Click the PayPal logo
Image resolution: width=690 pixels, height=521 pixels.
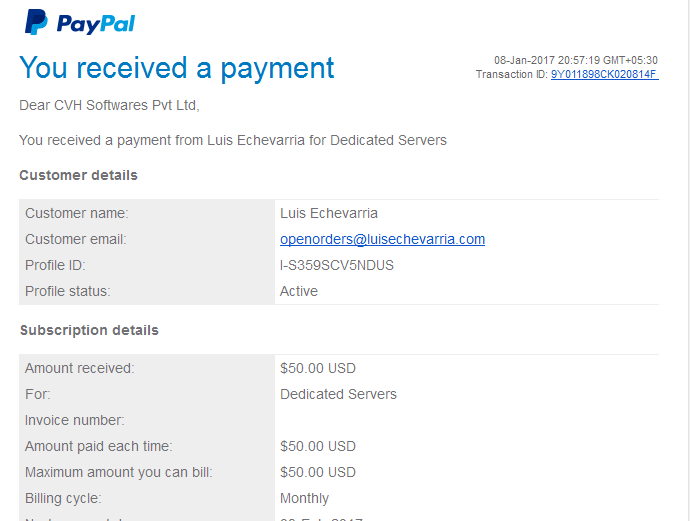tap(80, 22)
